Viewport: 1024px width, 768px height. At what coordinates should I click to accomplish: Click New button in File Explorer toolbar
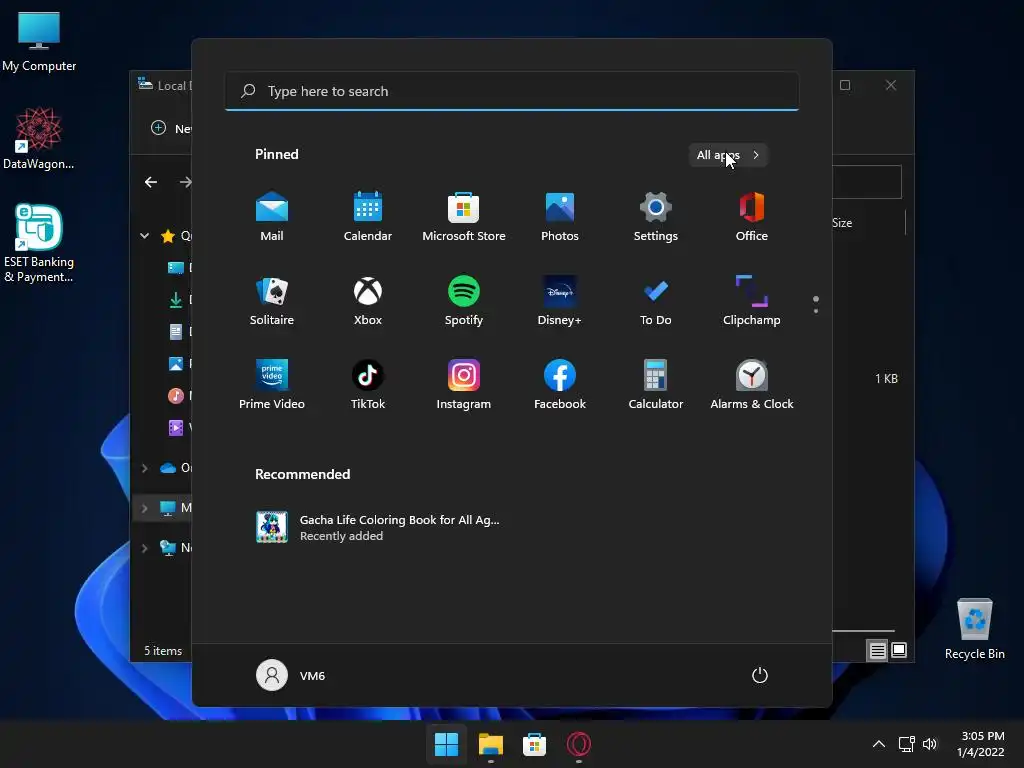coord(171,128)
